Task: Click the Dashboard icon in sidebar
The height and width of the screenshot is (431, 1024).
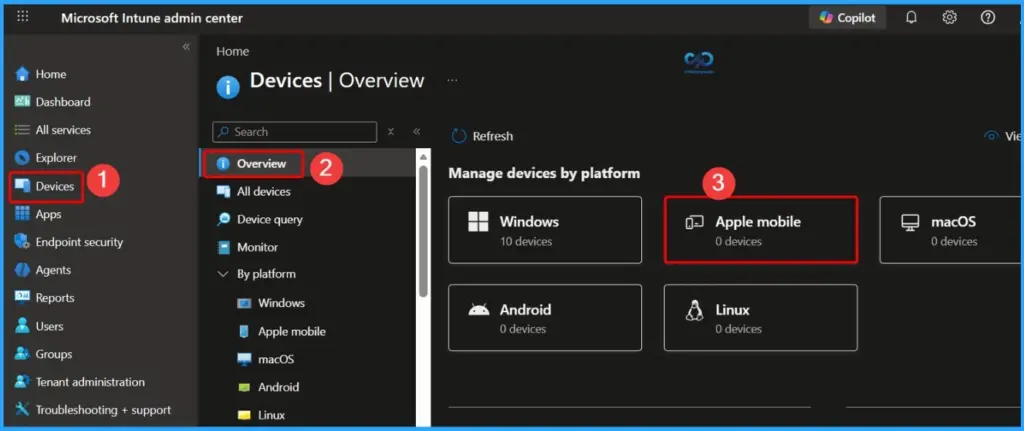Action: pyautogui.click(x=22, y=102)
